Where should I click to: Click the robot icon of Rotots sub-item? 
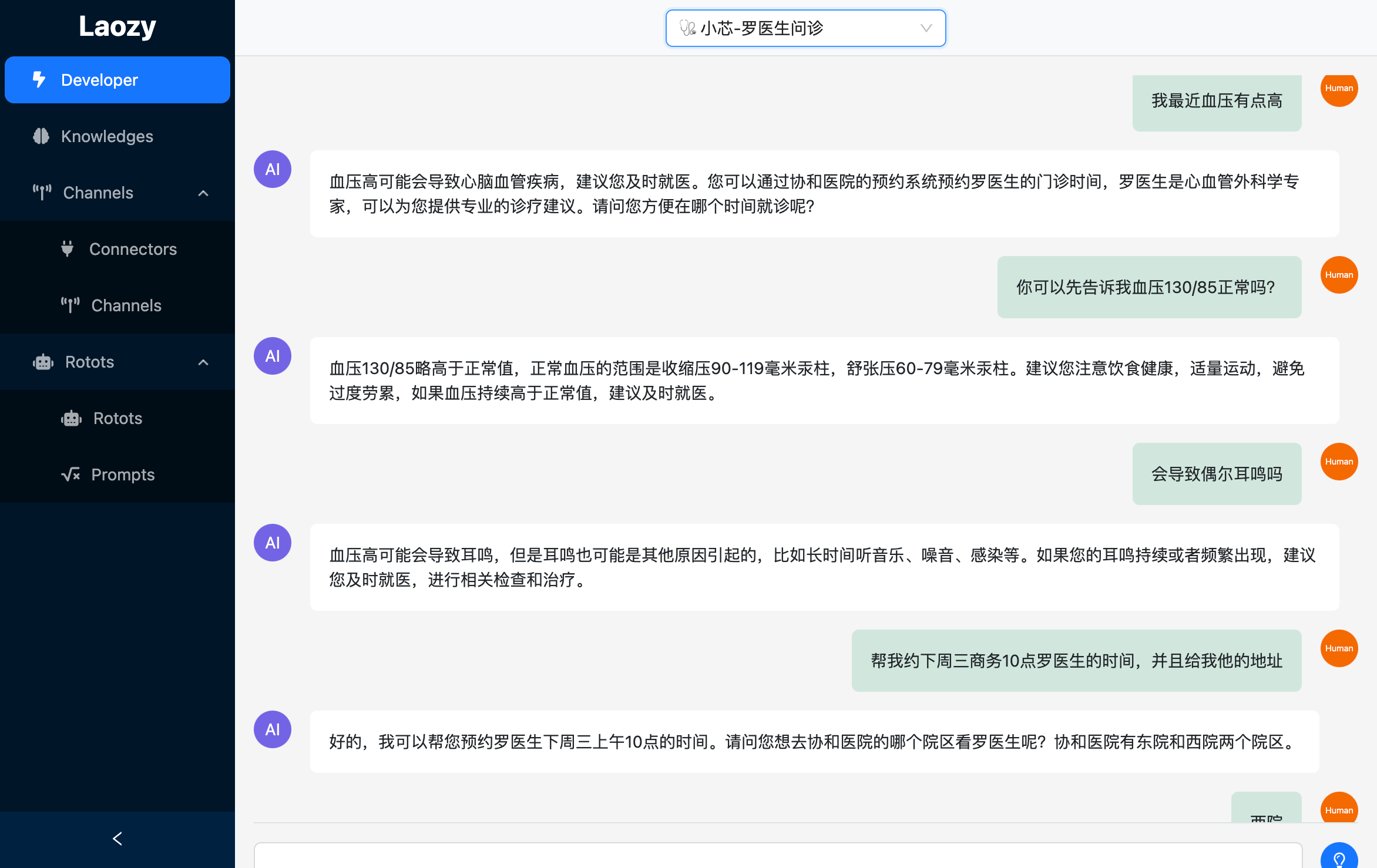[71, 418]
